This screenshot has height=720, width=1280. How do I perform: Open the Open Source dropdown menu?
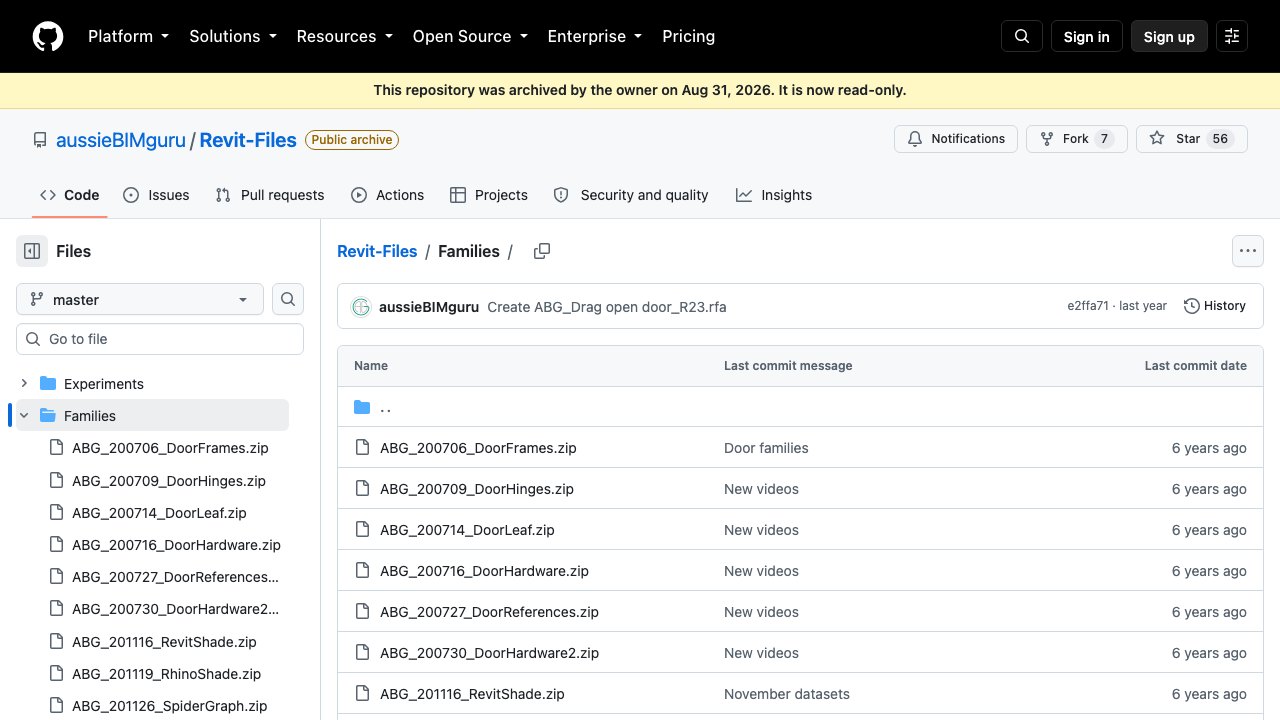pyautogui.click(x=470, y=36)
